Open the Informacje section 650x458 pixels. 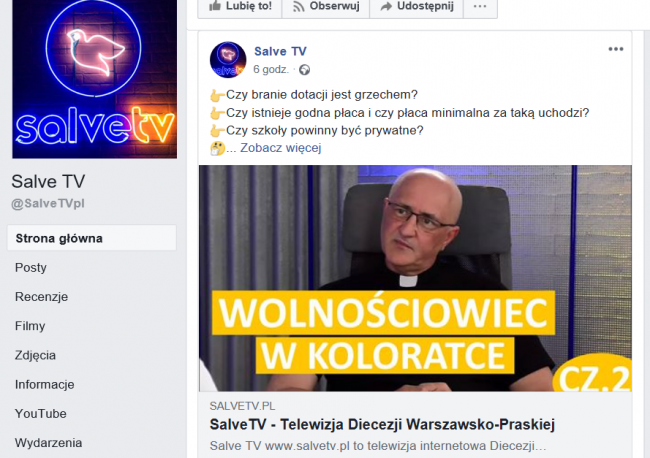tap(45, 385)
